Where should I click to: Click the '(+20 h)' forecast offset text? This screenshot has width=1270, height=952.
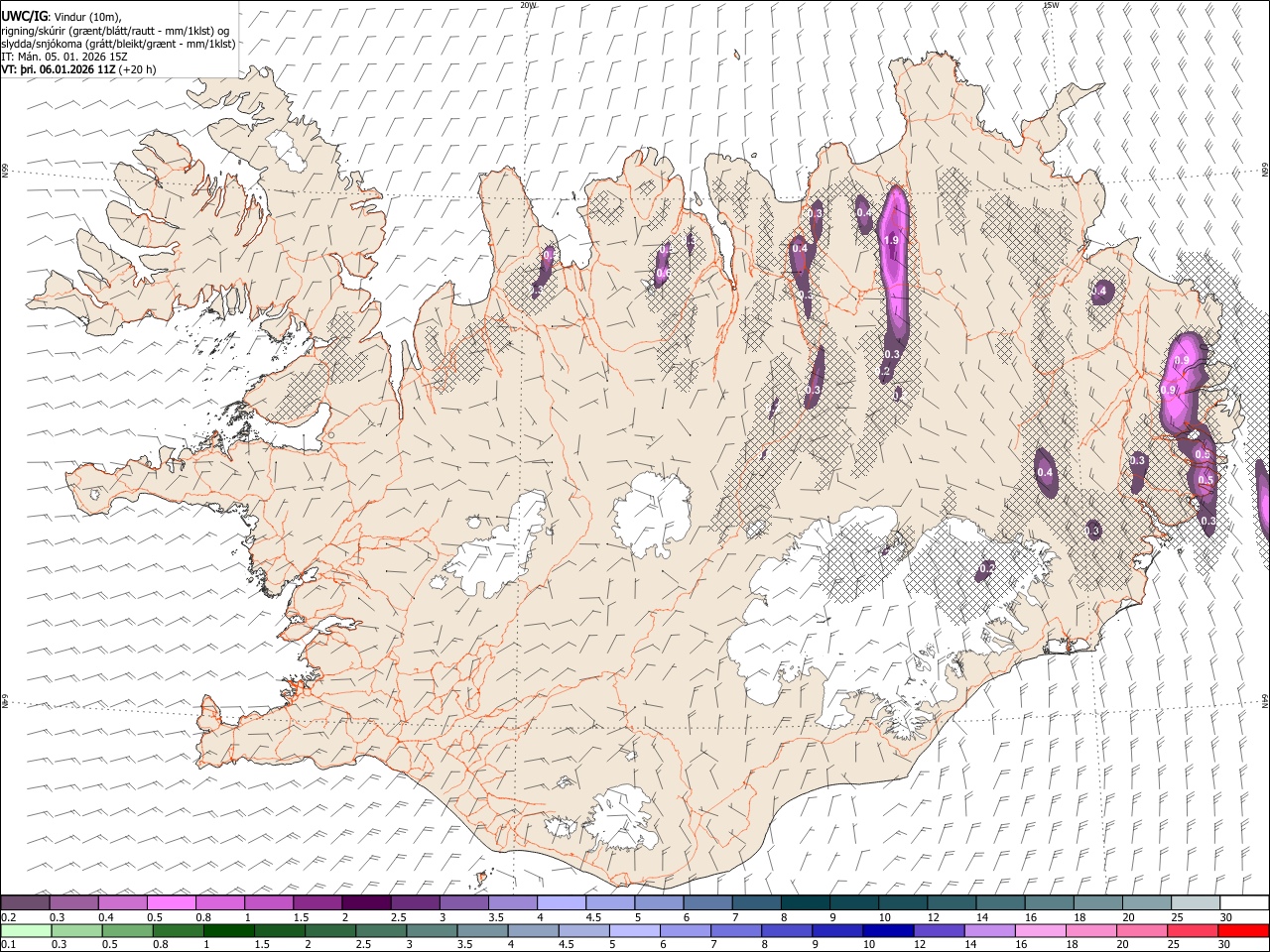[139, 69]
